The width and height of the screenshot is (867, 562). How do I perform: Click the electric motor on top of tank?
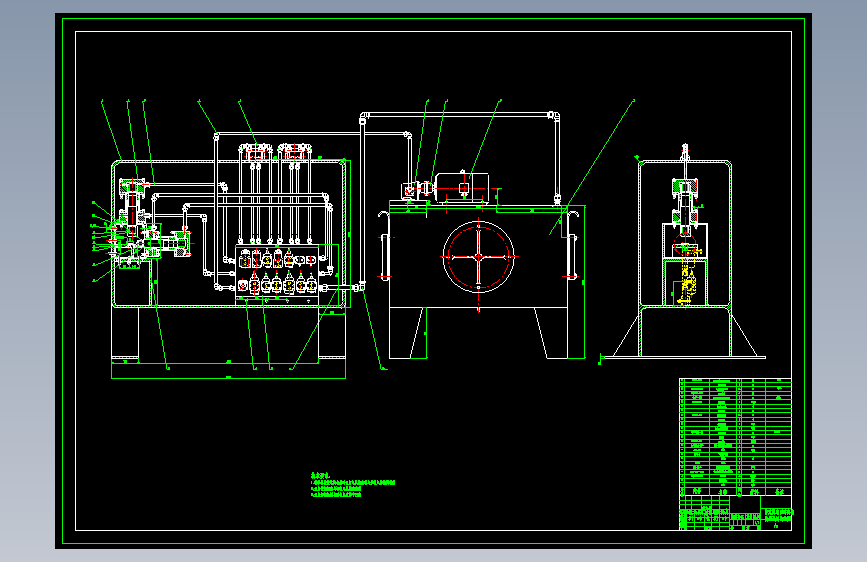point(462,187)
